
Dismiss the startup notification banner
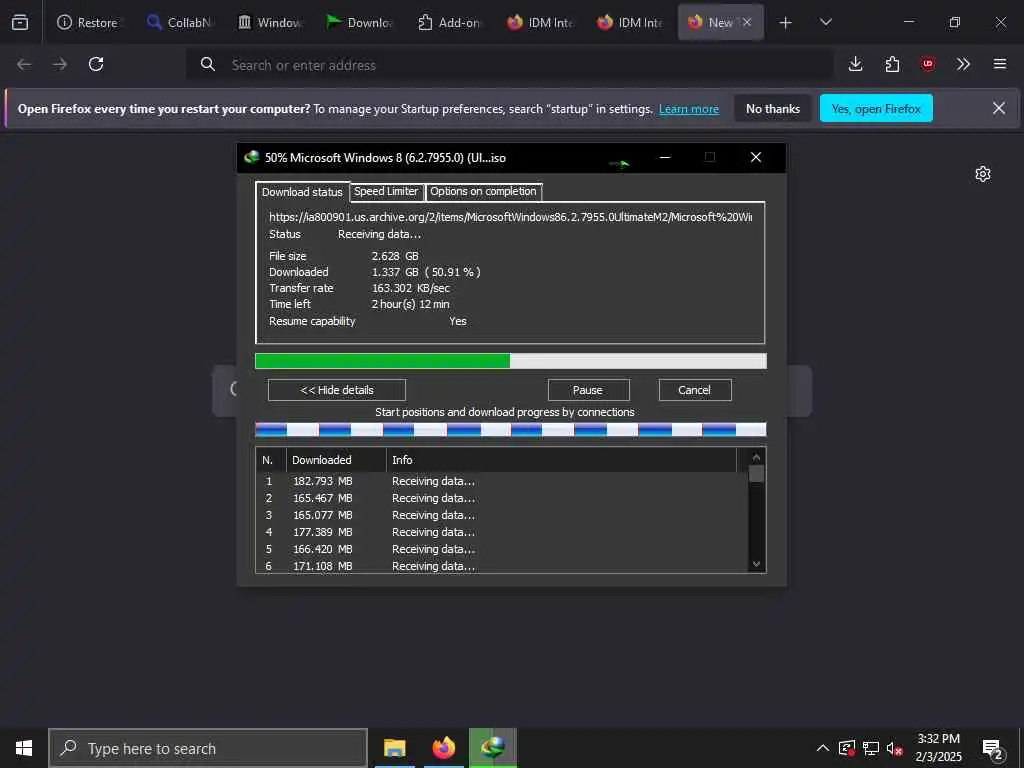click(999, 108)
